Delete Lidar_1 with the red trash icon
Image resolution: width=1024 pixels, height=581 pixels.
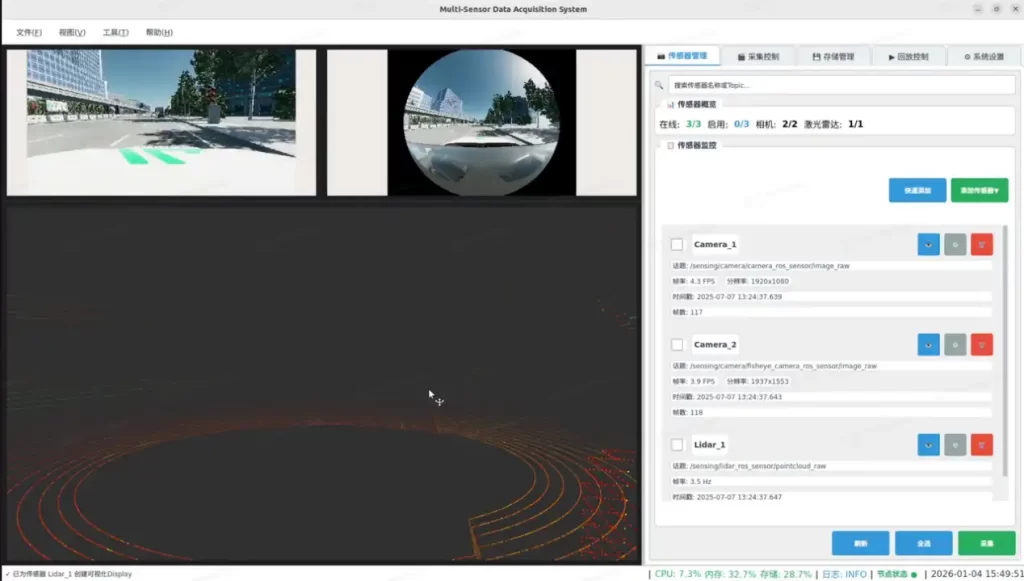tap(981, 444)
